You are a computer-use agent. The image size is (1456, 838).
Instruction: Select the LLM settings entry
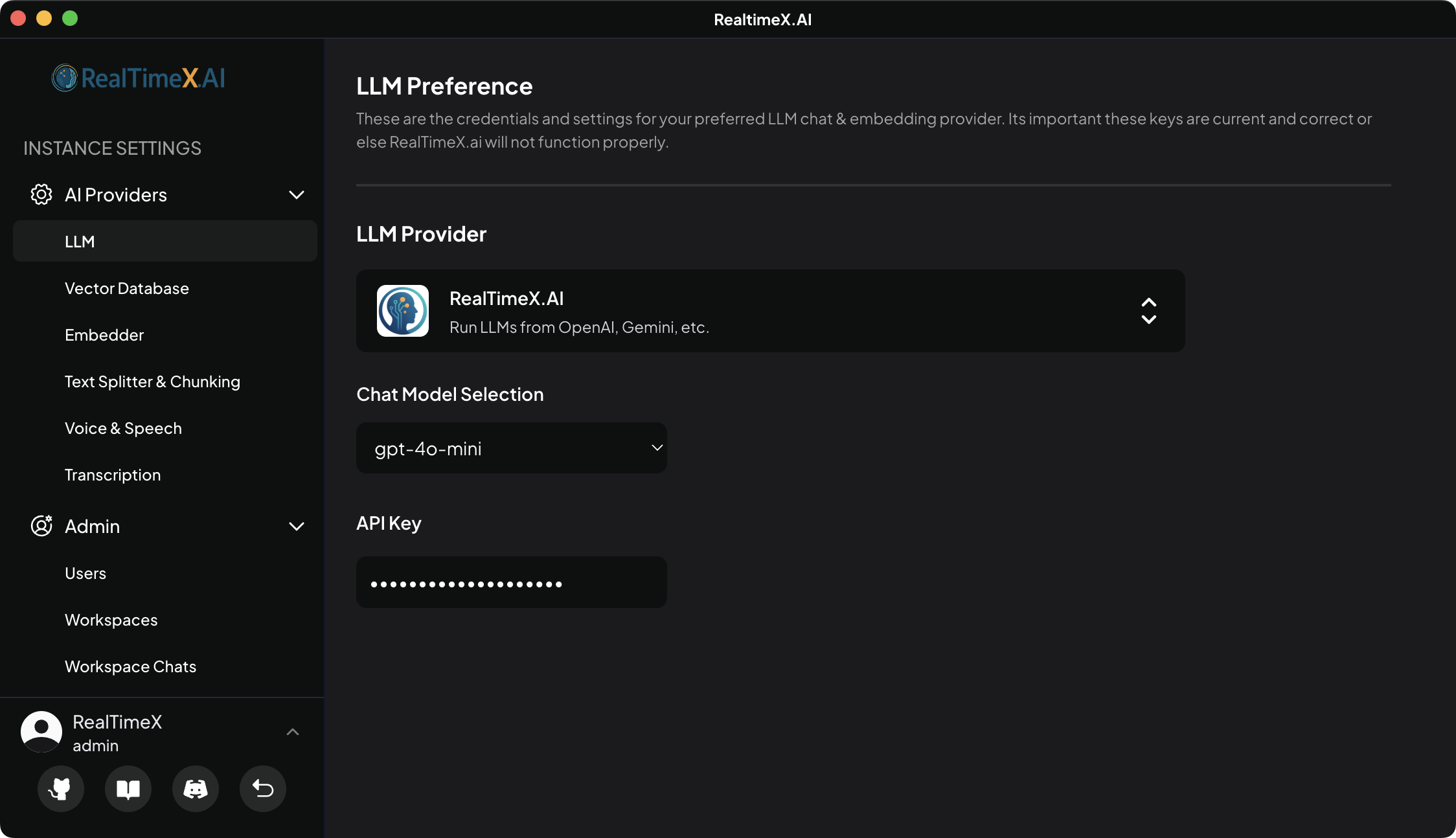click(80, 241)
